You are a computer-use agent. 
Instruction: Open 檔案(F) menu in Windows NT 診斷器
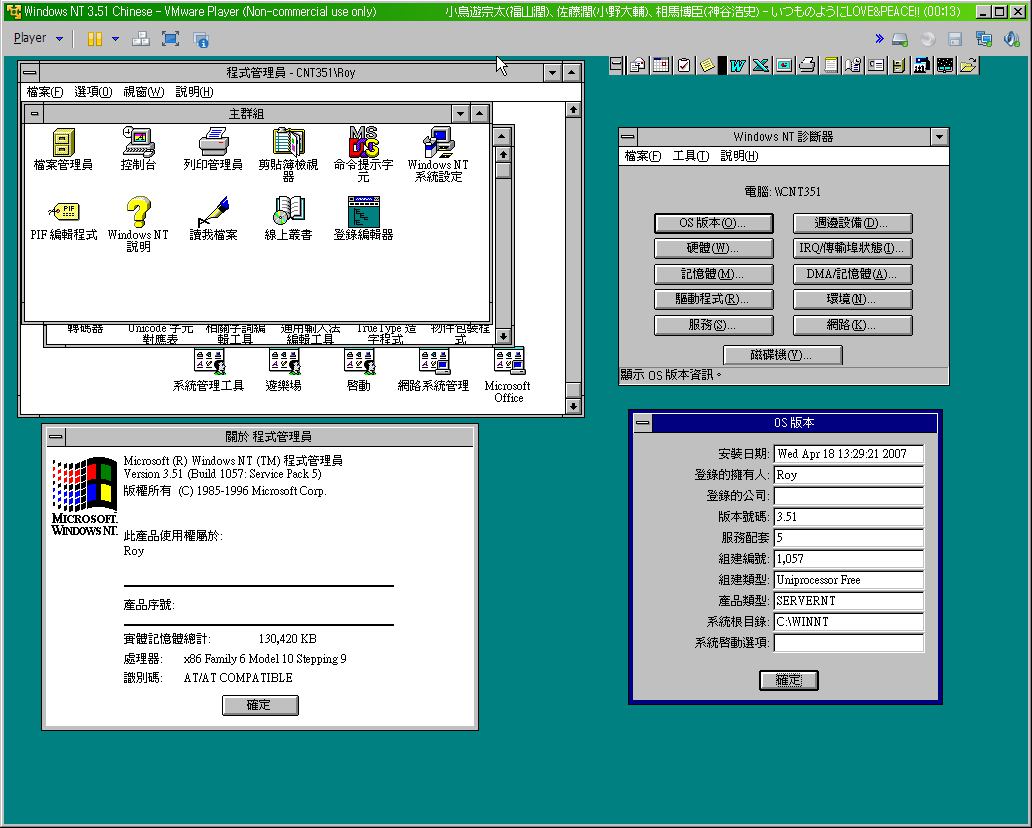(x=643, y=155)
